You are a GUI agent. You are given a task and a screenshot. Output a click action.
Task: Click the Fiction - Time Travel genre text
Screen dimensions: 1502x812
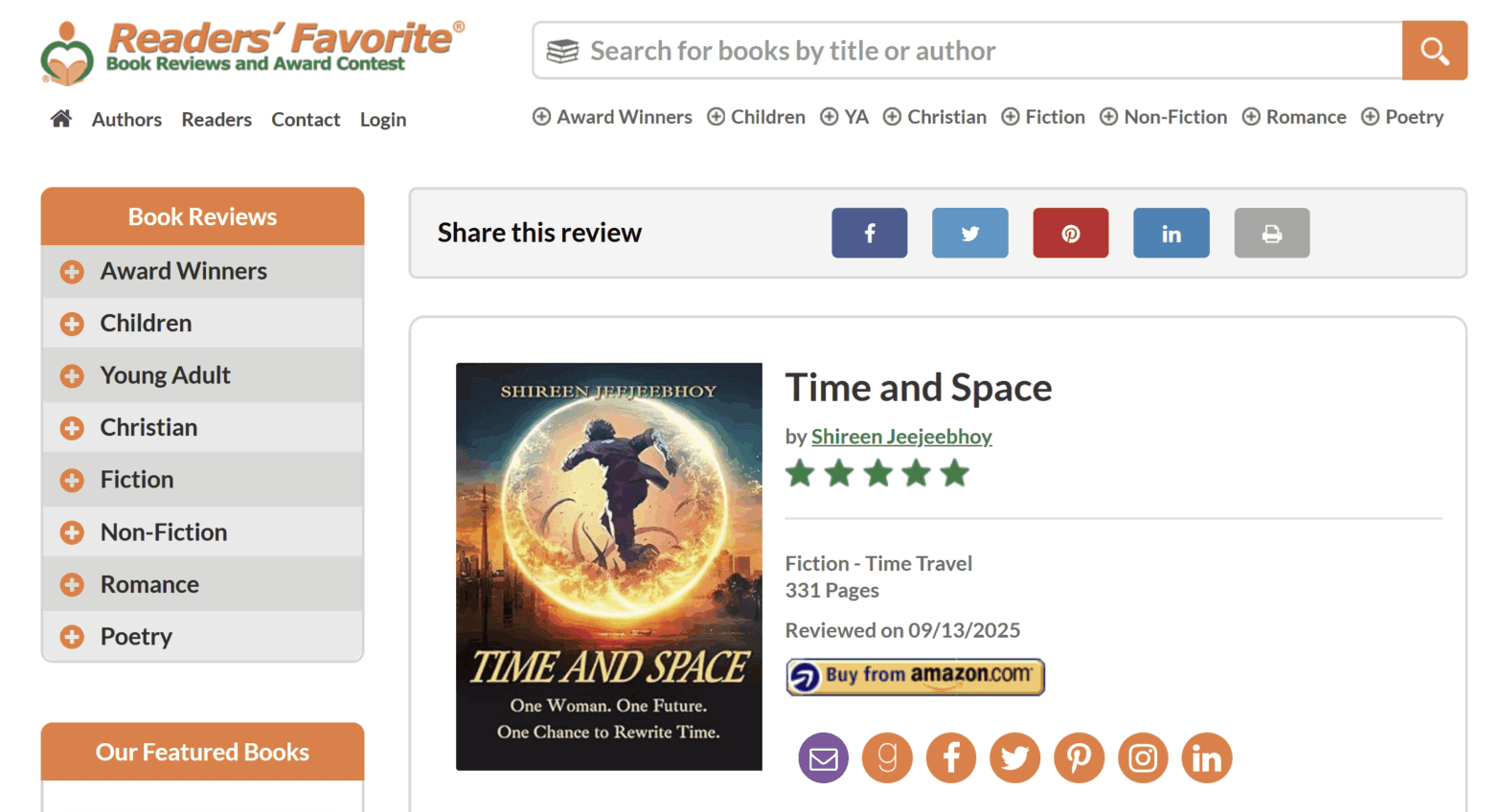(878, 563)
